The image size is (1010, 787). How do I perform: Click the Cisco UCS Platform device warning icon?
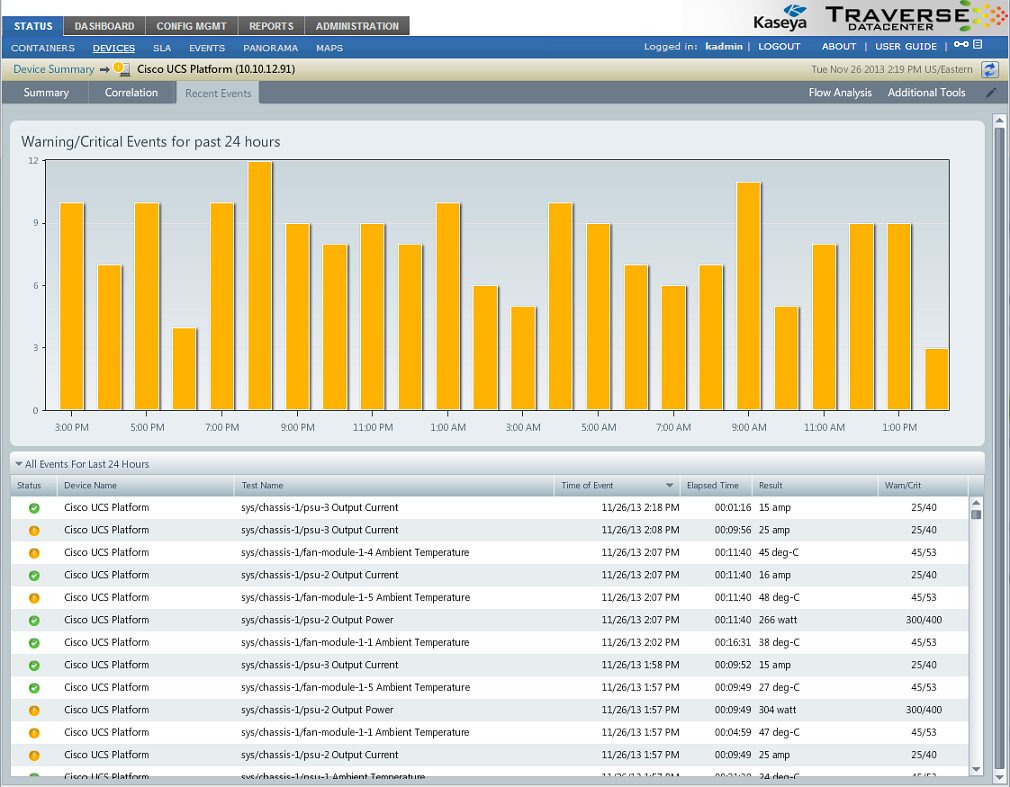point(120,69)
